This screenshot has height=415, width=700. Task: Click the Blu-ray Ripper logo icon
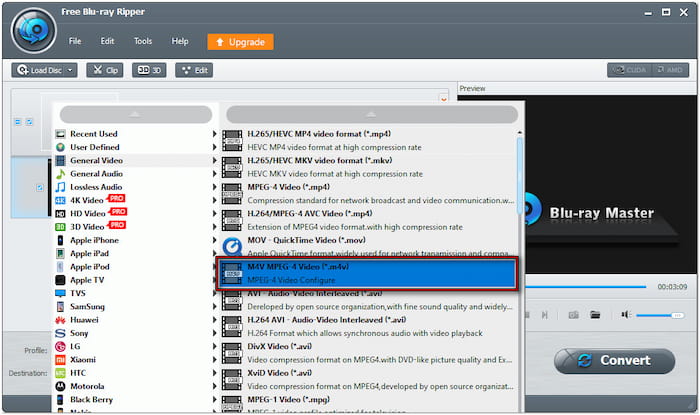point(34,31)
